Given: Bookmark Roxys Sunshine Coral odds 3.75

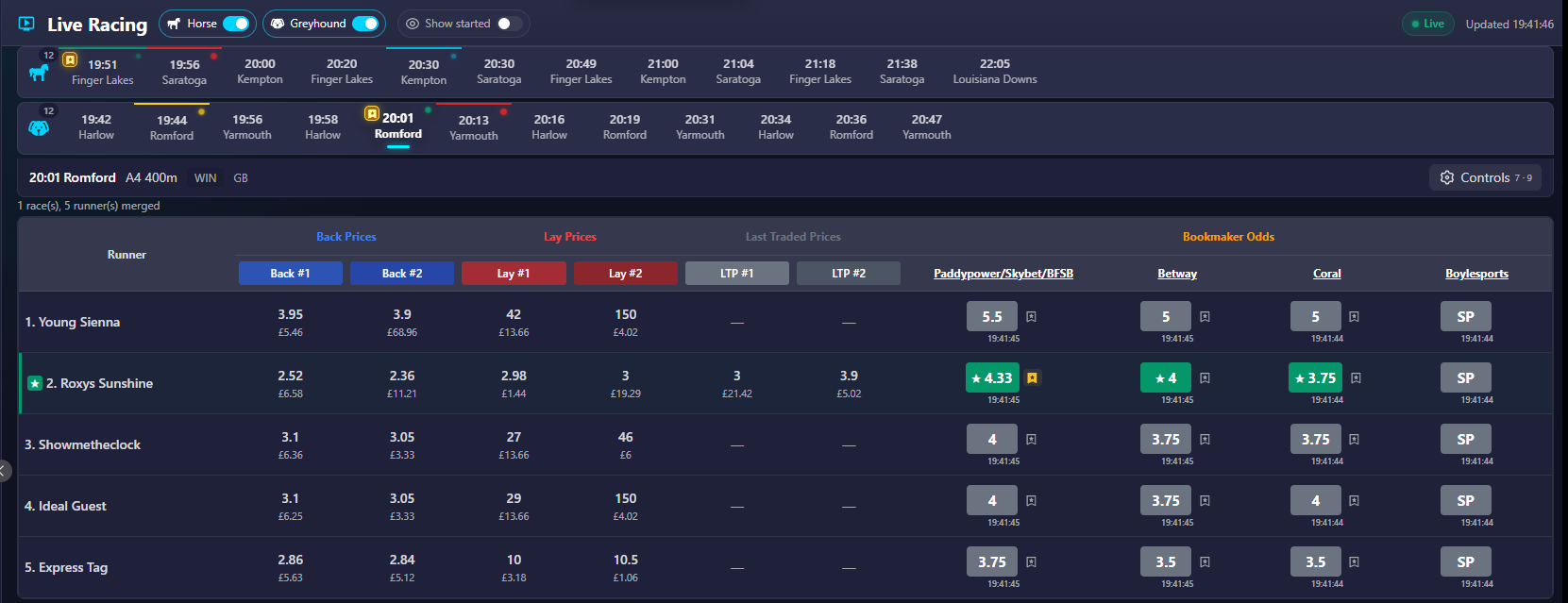Looking at the screenshot, I should (1356, 378).
